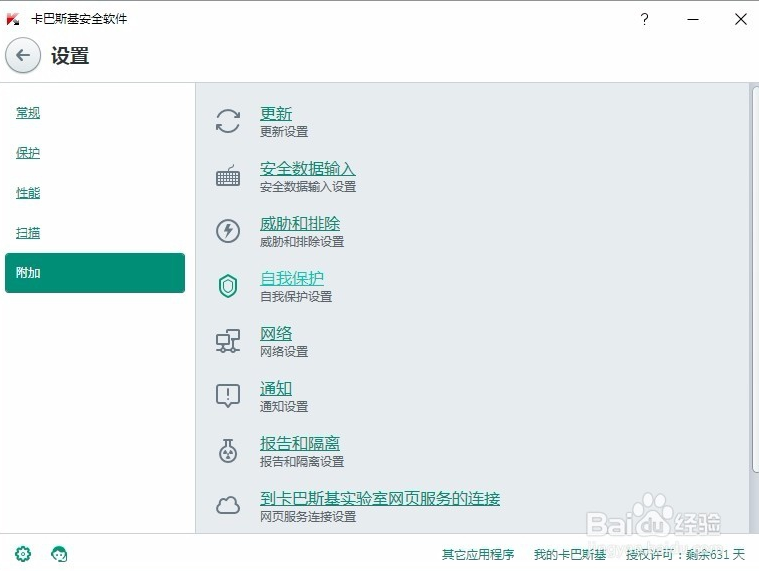Click the 授权许可 remaining days text
This screenshot has width=759, height=571.
(685, 555)
